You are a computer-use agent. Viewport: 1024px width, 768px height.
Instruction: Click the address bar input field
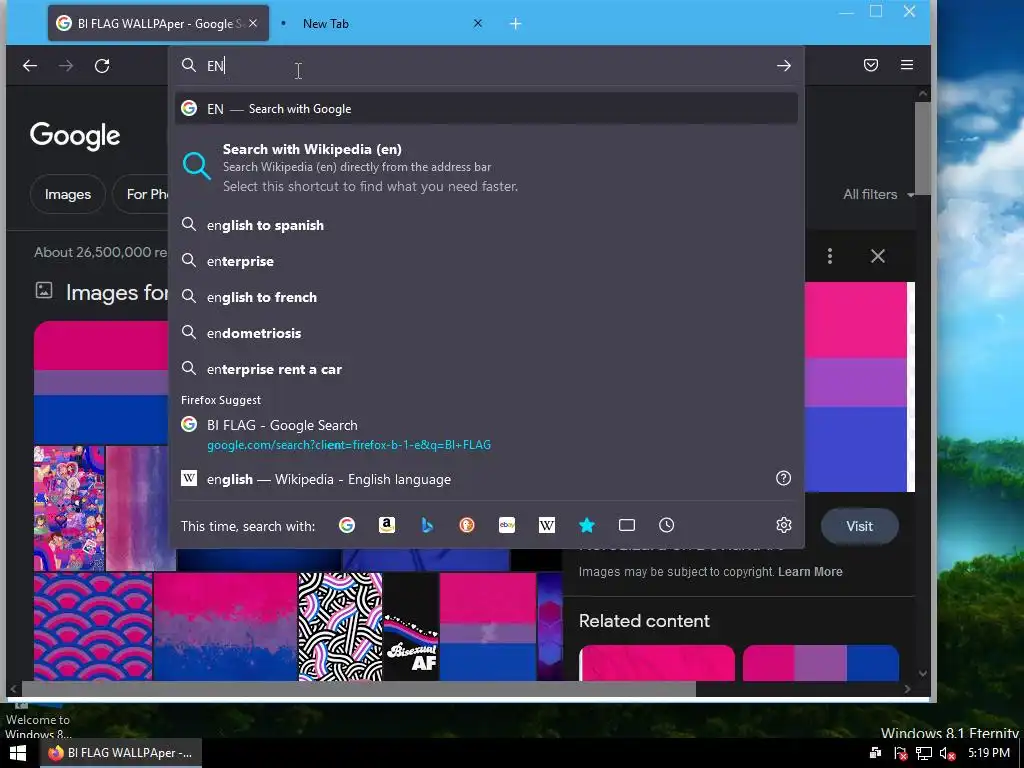click(x=486, y=65)
